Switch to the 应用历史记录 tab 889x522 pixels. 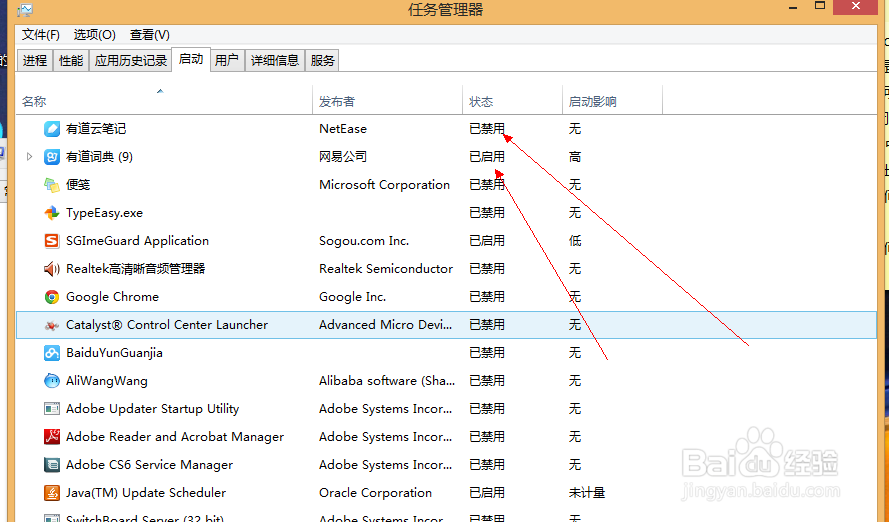[x=130, y=61]
